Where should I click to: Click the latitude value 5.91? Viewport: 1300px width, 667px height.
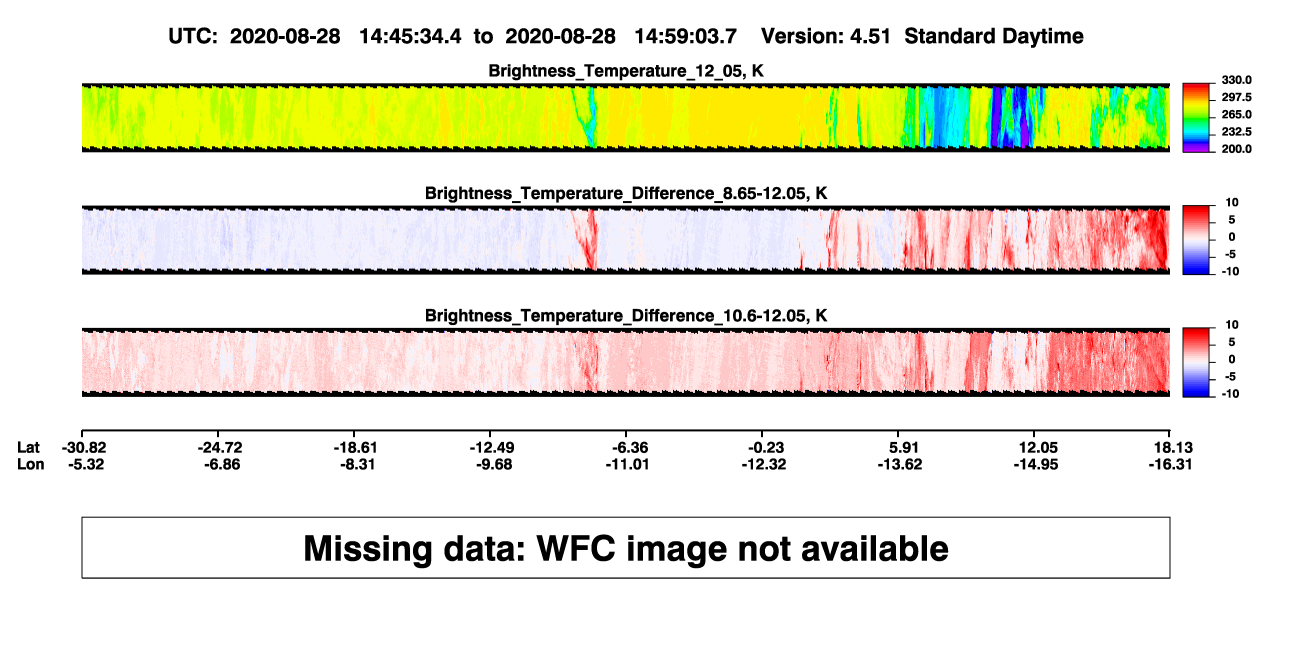902,447
